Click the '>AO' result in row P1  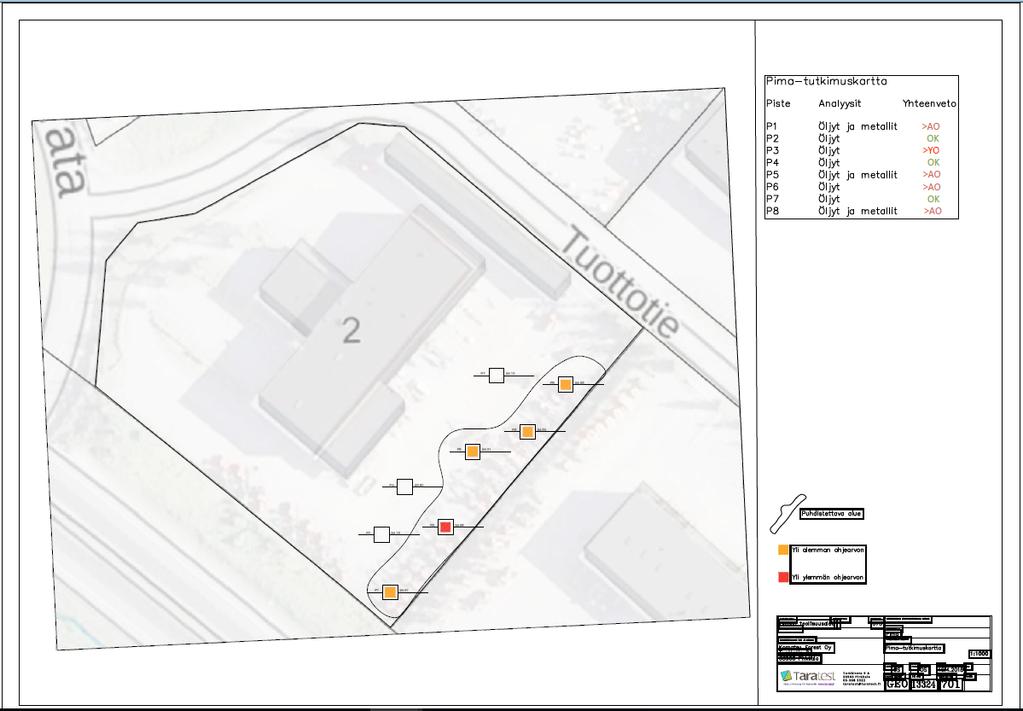pos(931,127)
